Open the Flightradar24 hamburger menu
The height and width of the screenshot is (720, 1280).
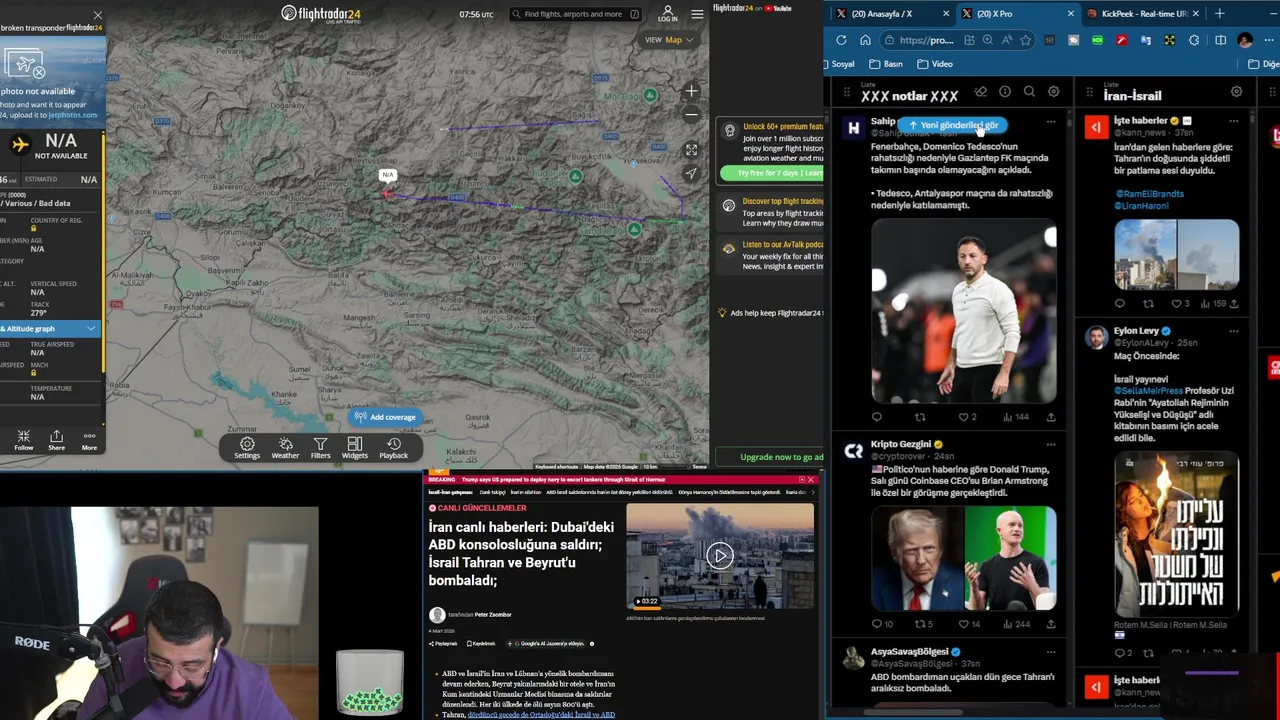[x=697, y=14]
